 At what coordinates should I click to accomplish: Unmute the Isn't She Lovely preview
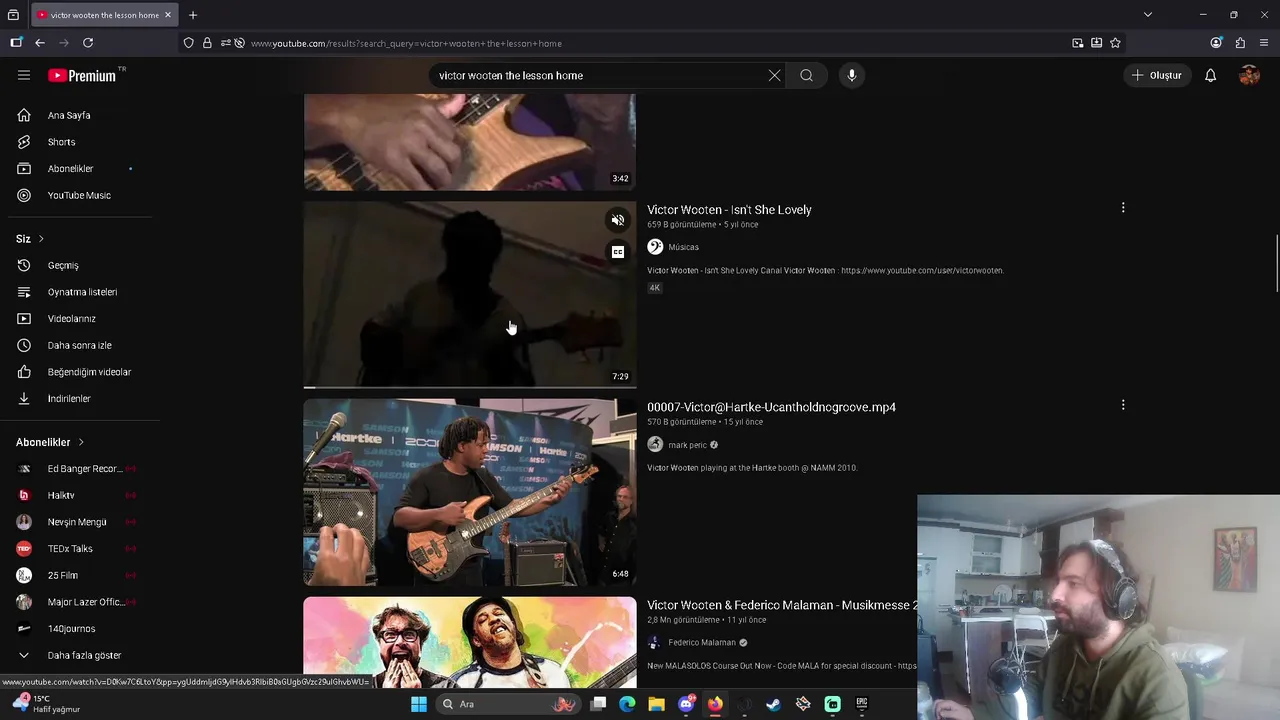tap(618, 220)
